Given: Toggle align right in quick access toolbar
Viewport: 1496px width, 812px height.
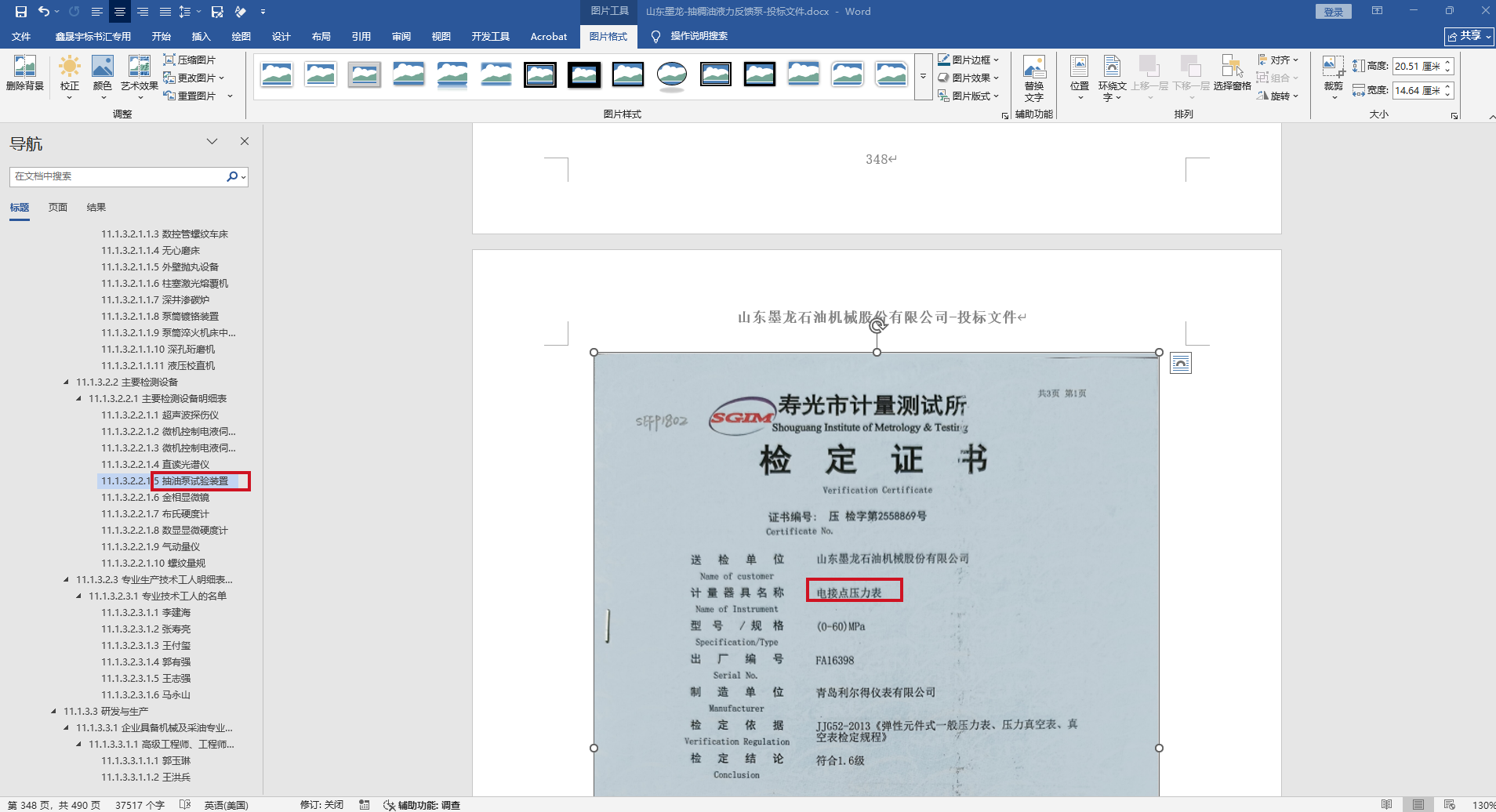Looking at the screenshot, I should click(x=143, y=12).
